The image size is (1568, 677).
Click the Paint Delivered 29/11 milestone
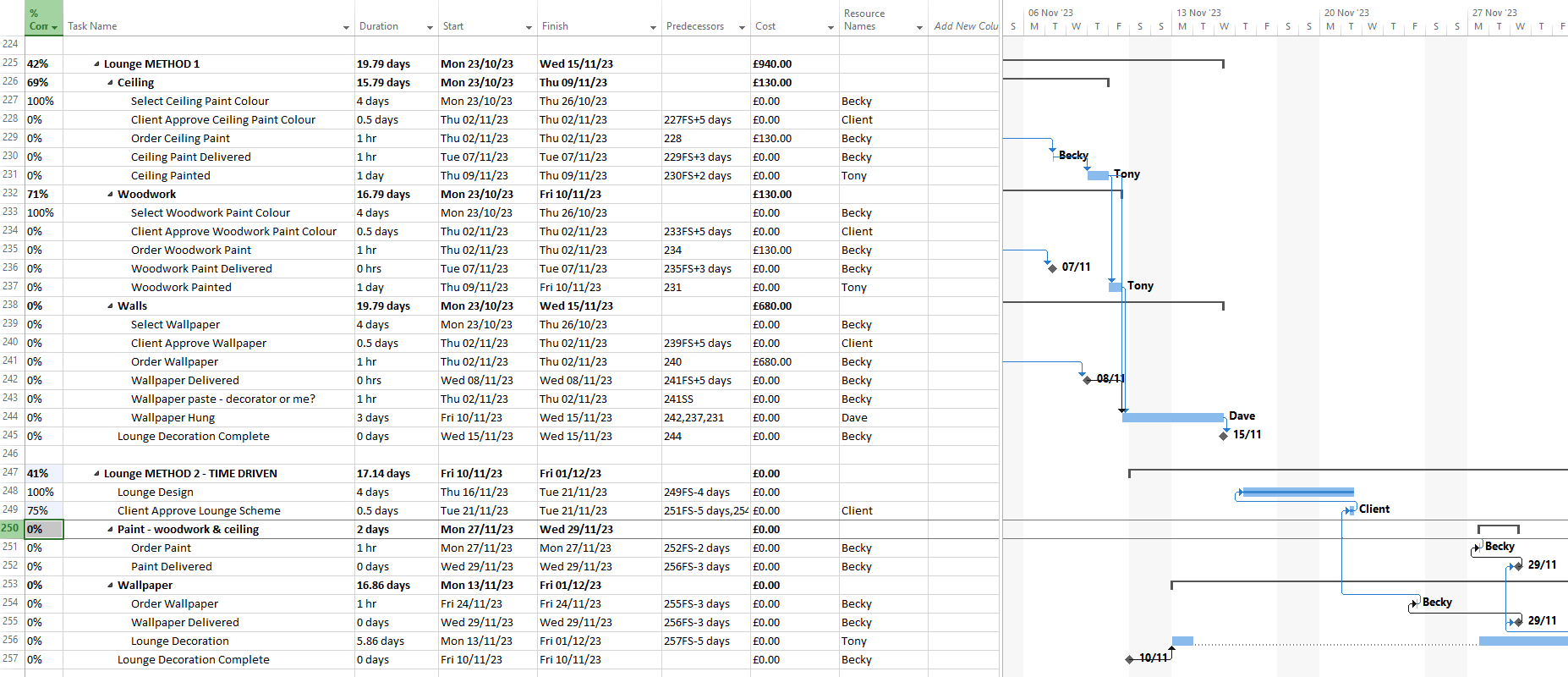1519,566
